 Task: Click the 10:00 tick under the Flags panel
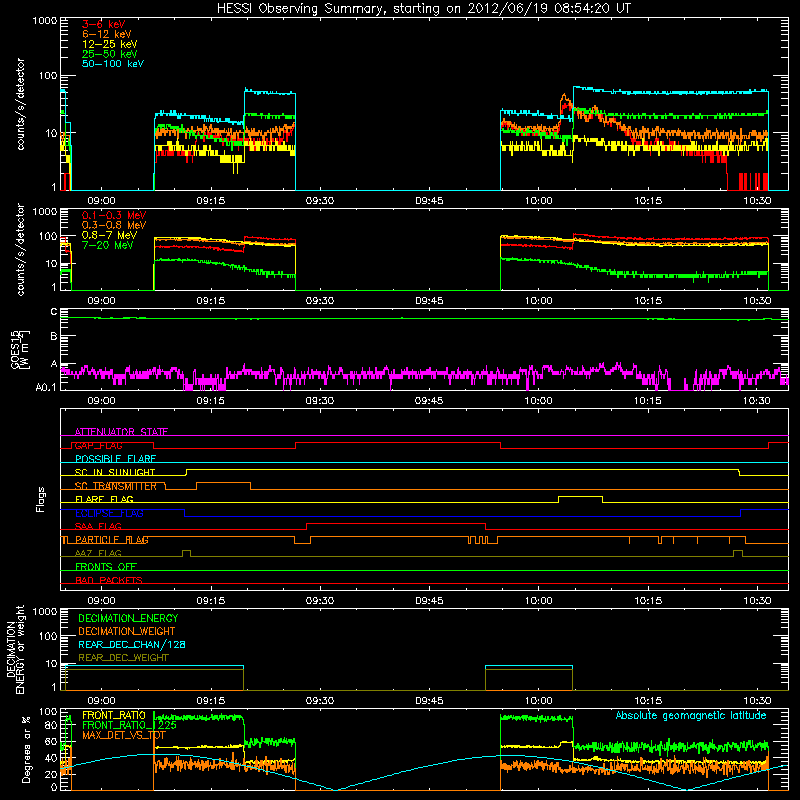538,601
